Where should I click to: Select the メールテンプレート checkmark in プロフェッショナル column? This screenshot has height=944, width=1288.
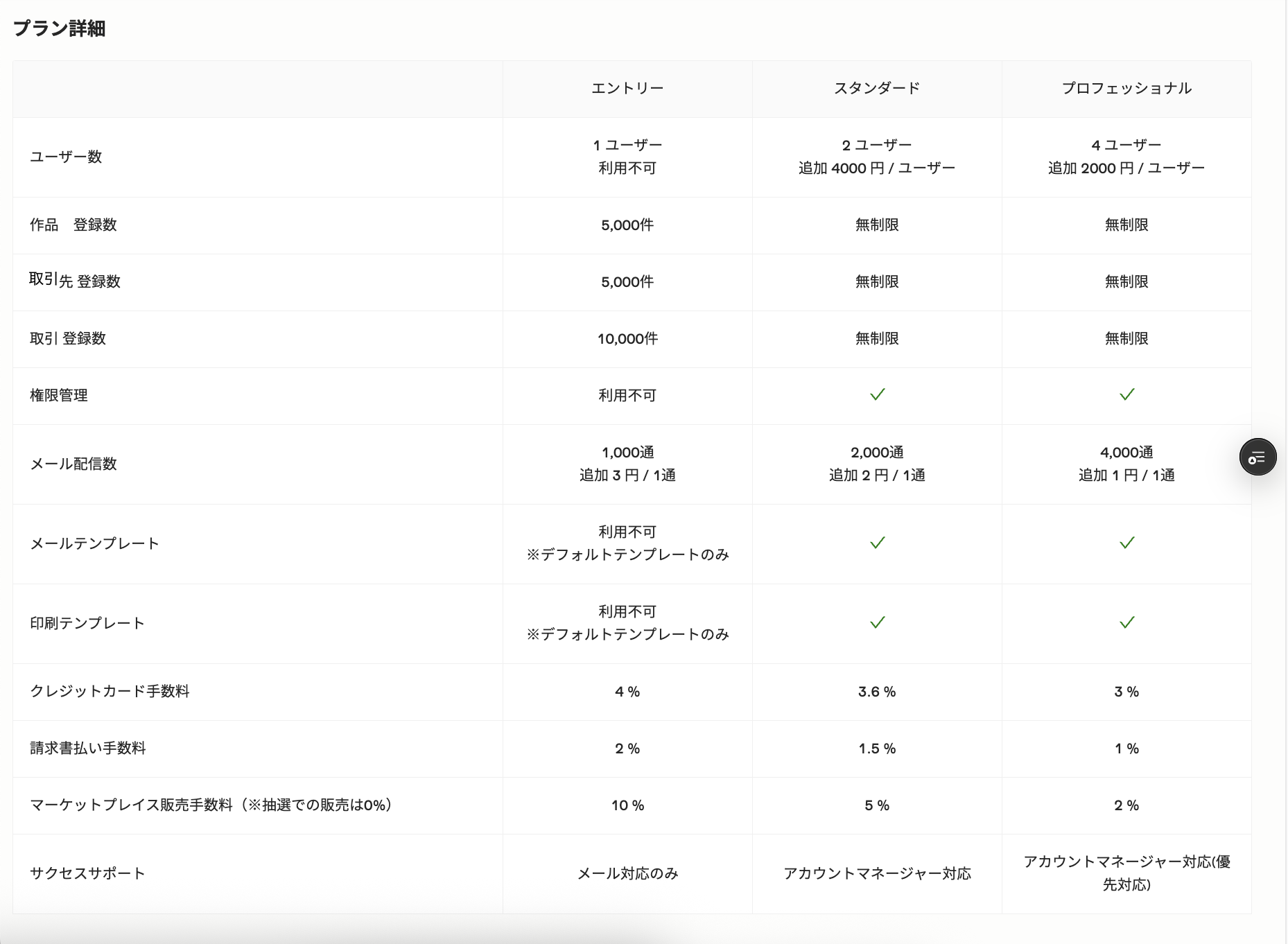[1126, 543]
